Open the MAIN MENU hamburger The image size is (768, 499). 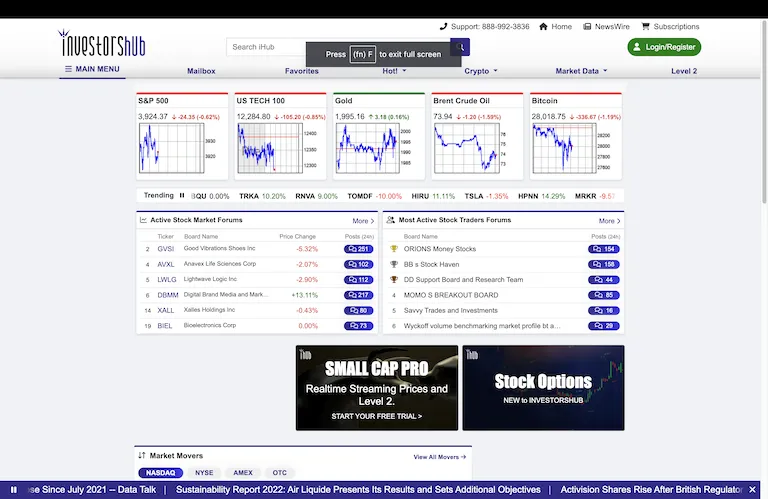(92, 70)
